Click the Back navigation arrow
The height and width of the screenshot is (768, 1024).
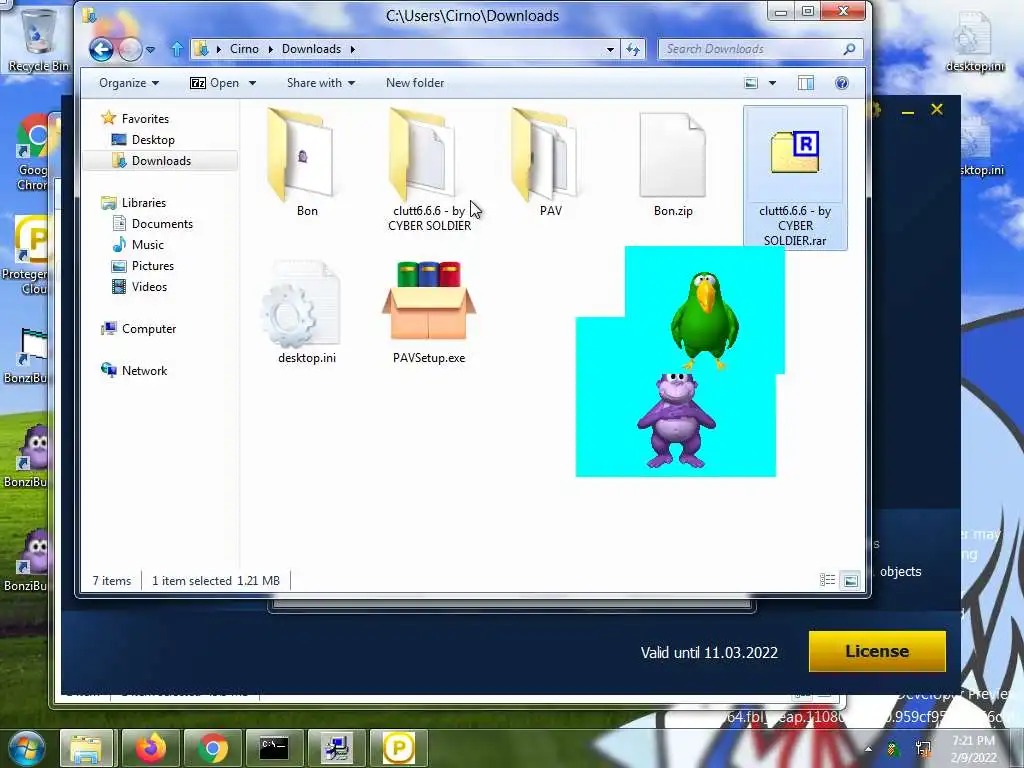tap(101, 49)
